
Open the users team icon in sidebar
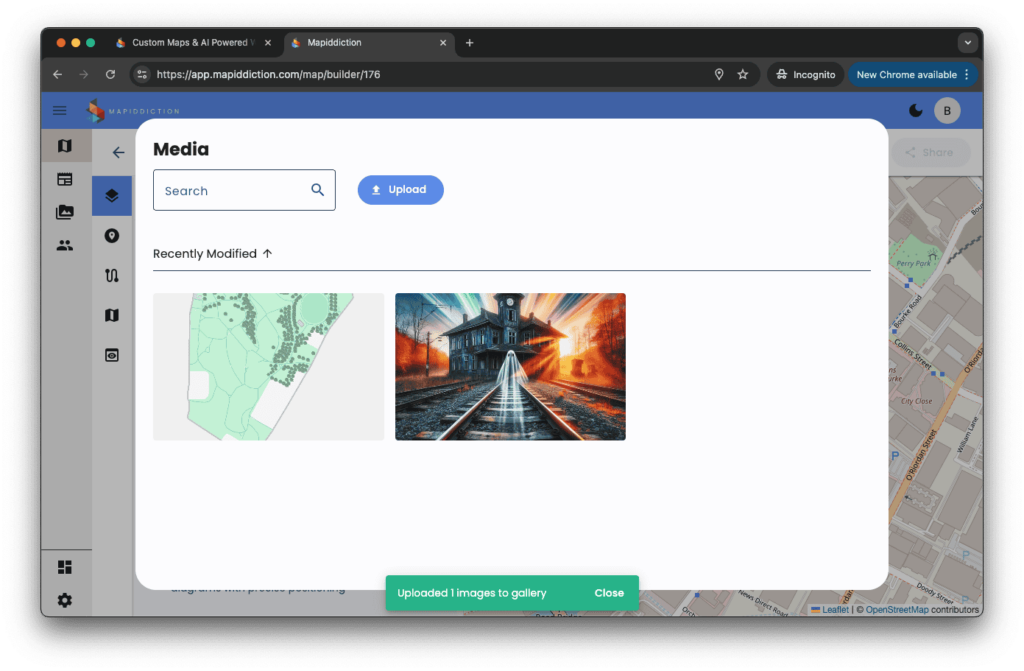65,245
